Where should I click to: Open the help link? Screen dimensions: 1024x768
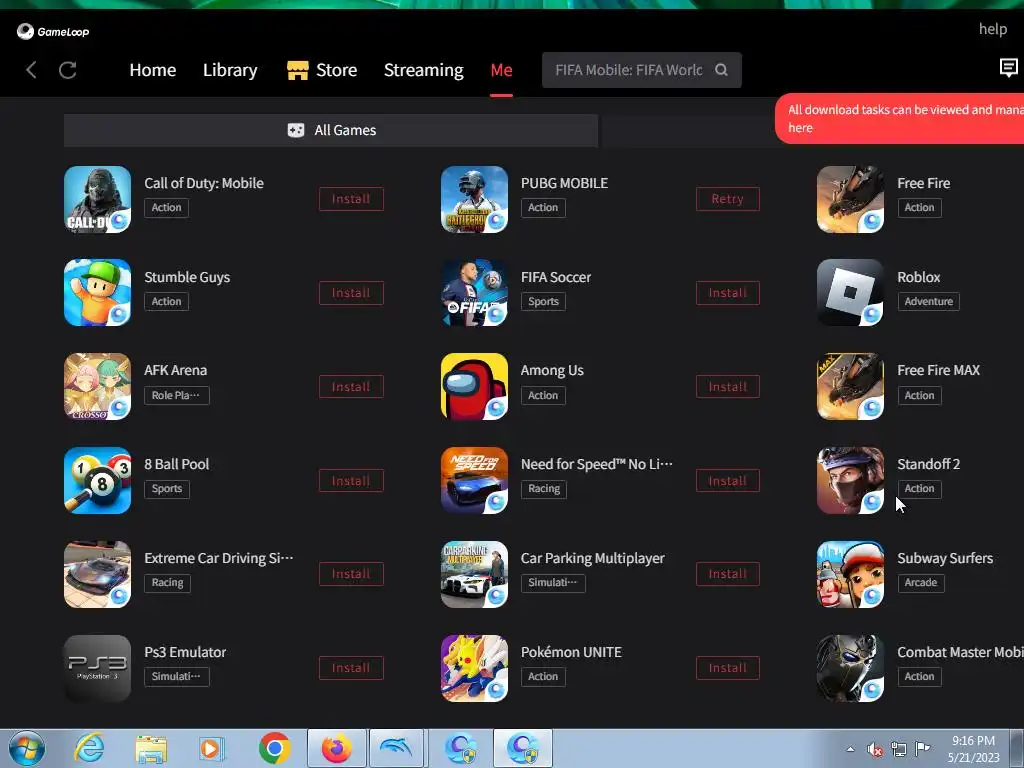[993, 29]
